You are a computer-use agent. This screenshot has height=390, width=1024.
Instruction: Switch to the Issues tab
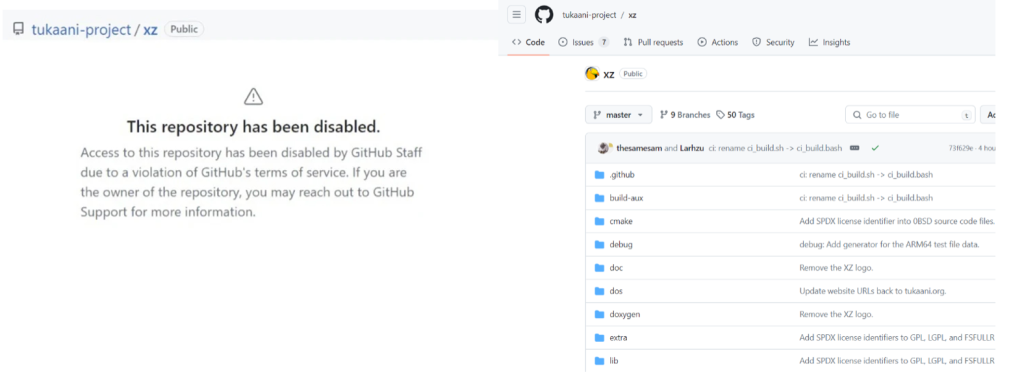[584, 42]
